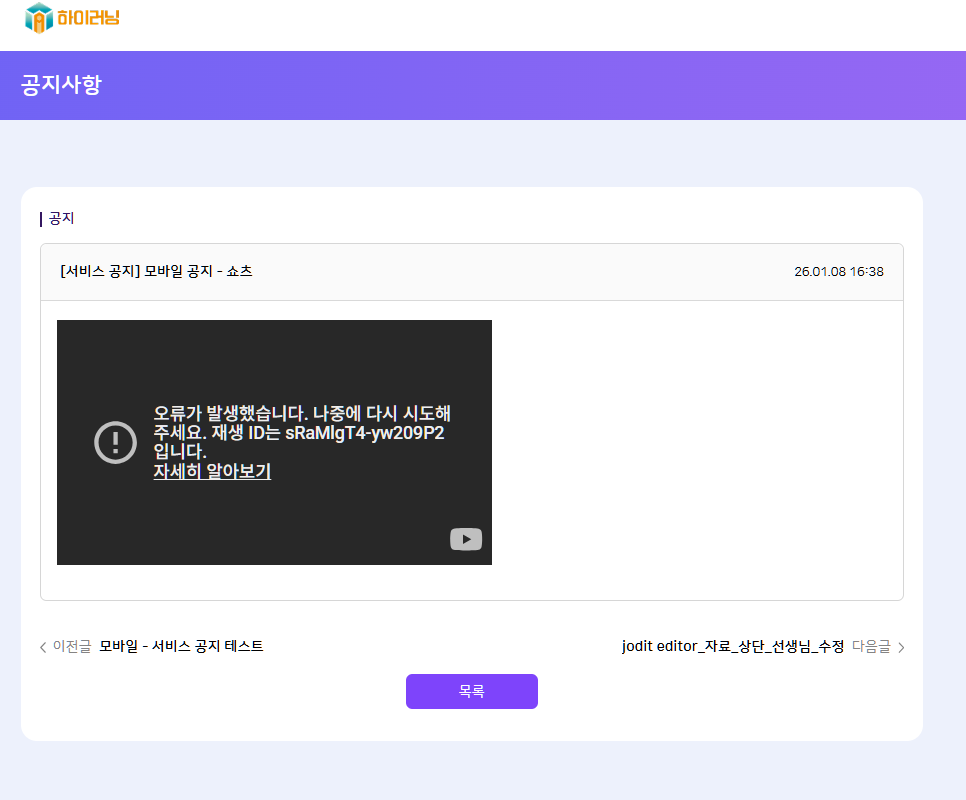
Task: Click the right chevron for next post
Action: point(901,647)
